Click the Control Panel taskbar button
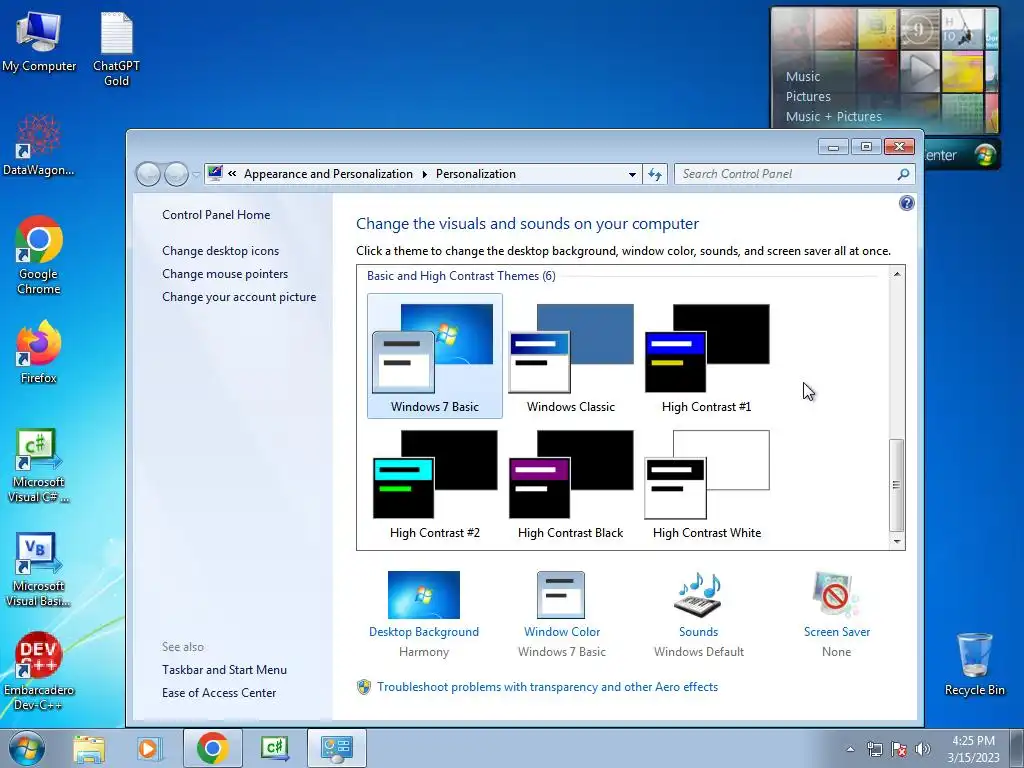 (337, 748)
